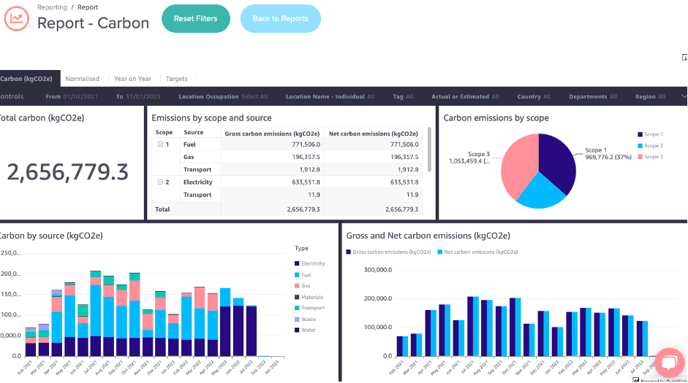Toggle Water legend entry in source chart
The image size is (688, 383).
305,330
